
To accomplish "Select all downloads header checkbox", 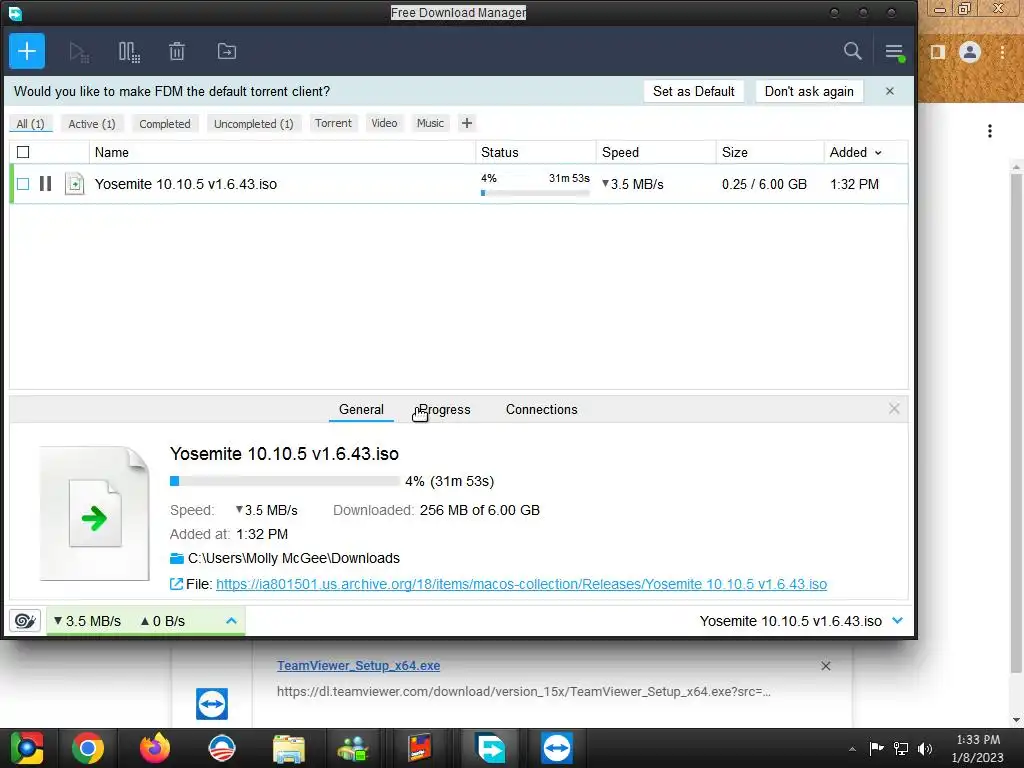I will point(23,152).
